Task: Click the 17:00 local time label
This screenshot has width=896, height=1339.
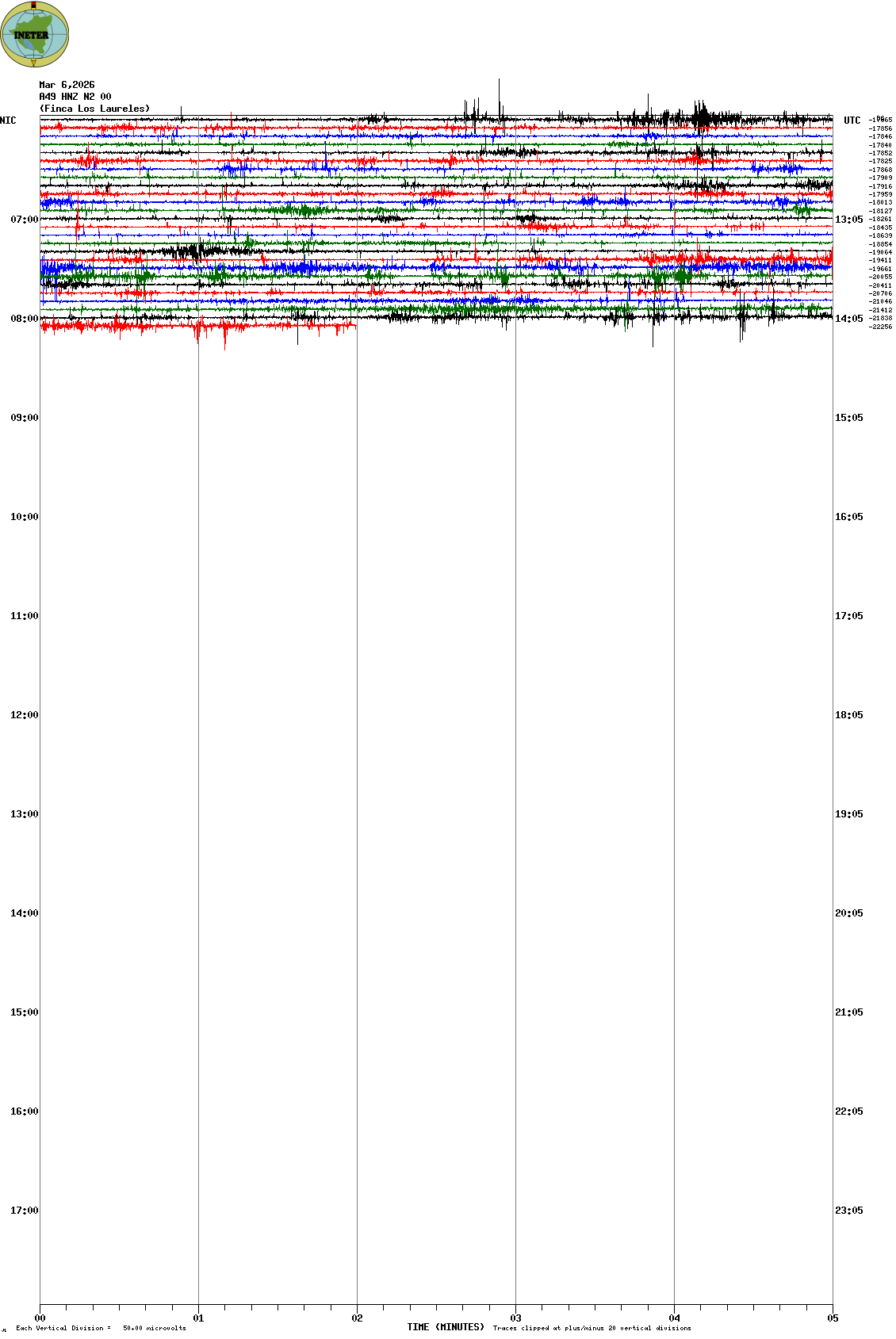Action: point(24,1211)
